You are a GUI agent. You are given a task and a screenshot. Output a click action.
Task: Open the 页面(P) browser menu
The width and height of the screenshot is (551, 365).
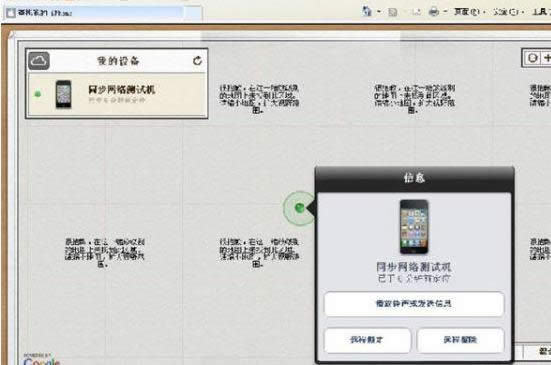[x=467, y=12]
